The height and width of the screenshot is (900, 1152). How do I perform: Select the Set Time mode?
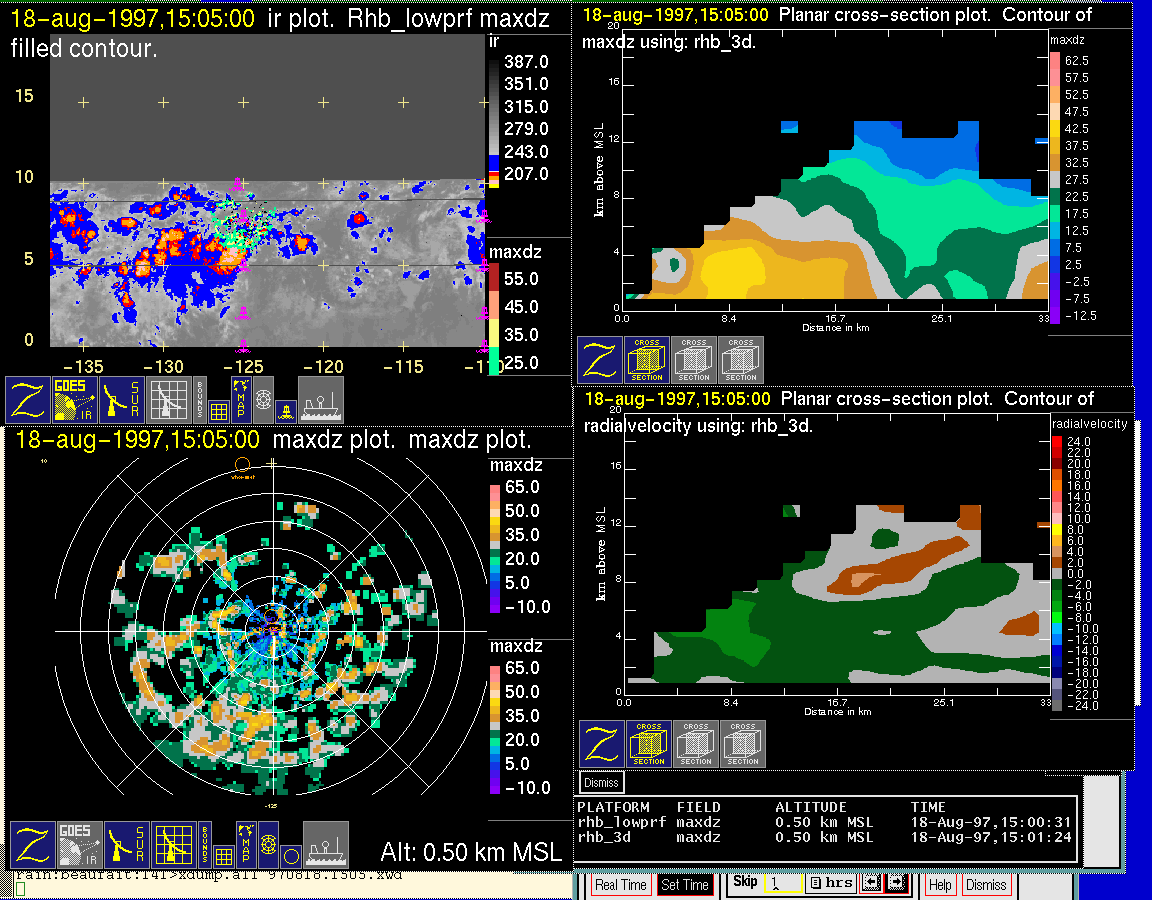(685, 885)
